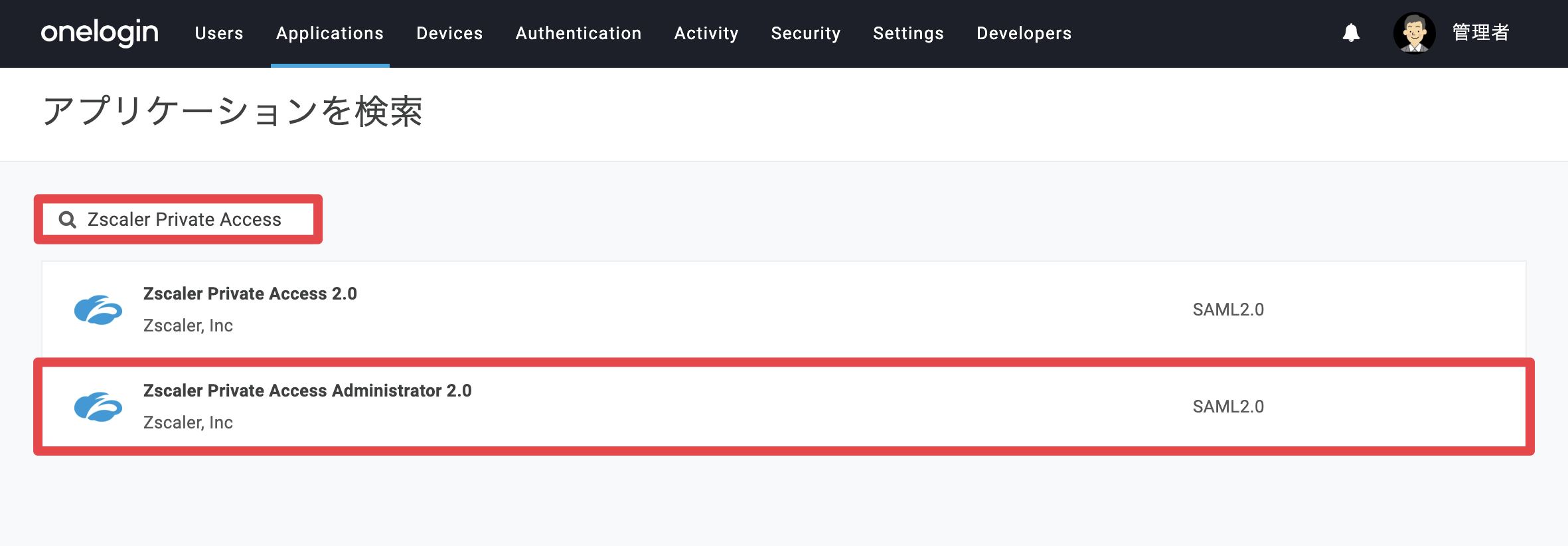Focus the Zscaler Private Access search field

pyautogui.click(x=178, y=219)
